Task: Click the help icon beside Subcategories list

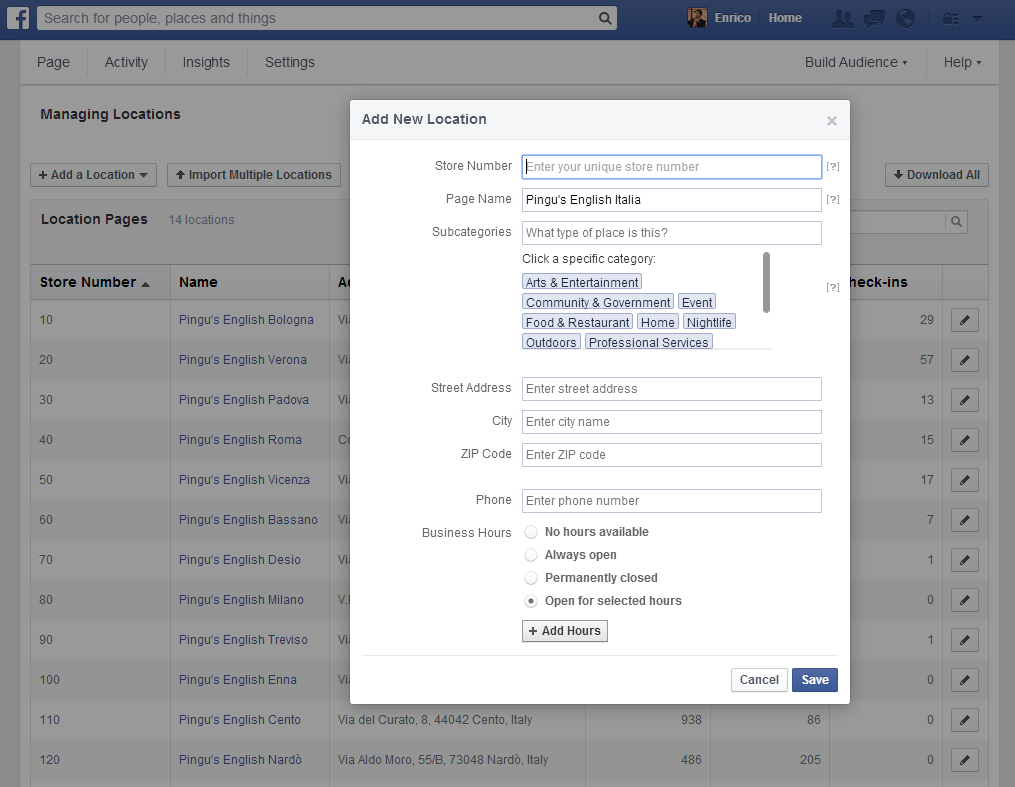Action: [x=833, y=287]
